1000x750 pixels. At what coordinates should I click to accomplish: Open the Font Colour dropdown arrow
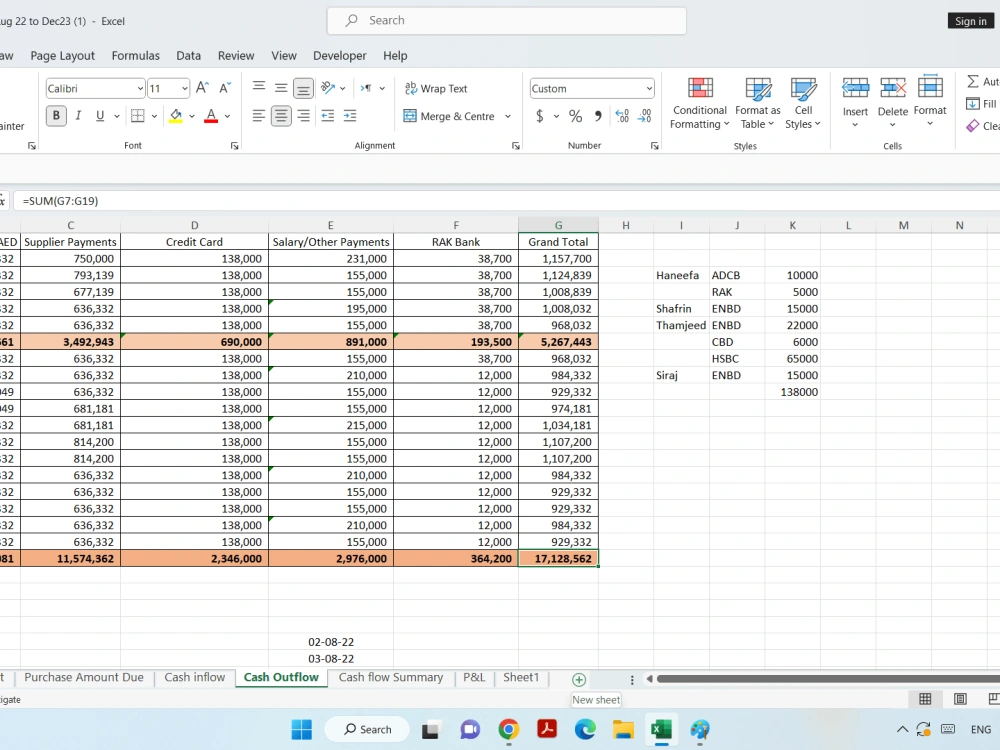coord(227,116)
